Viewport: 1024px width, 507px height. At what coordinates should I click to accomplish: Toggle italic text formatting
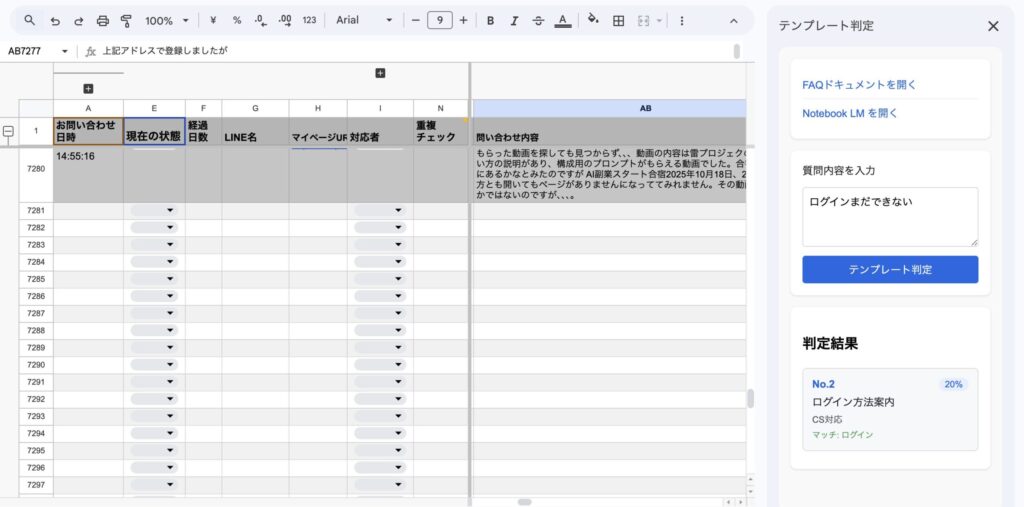click(x=514, y=20)
